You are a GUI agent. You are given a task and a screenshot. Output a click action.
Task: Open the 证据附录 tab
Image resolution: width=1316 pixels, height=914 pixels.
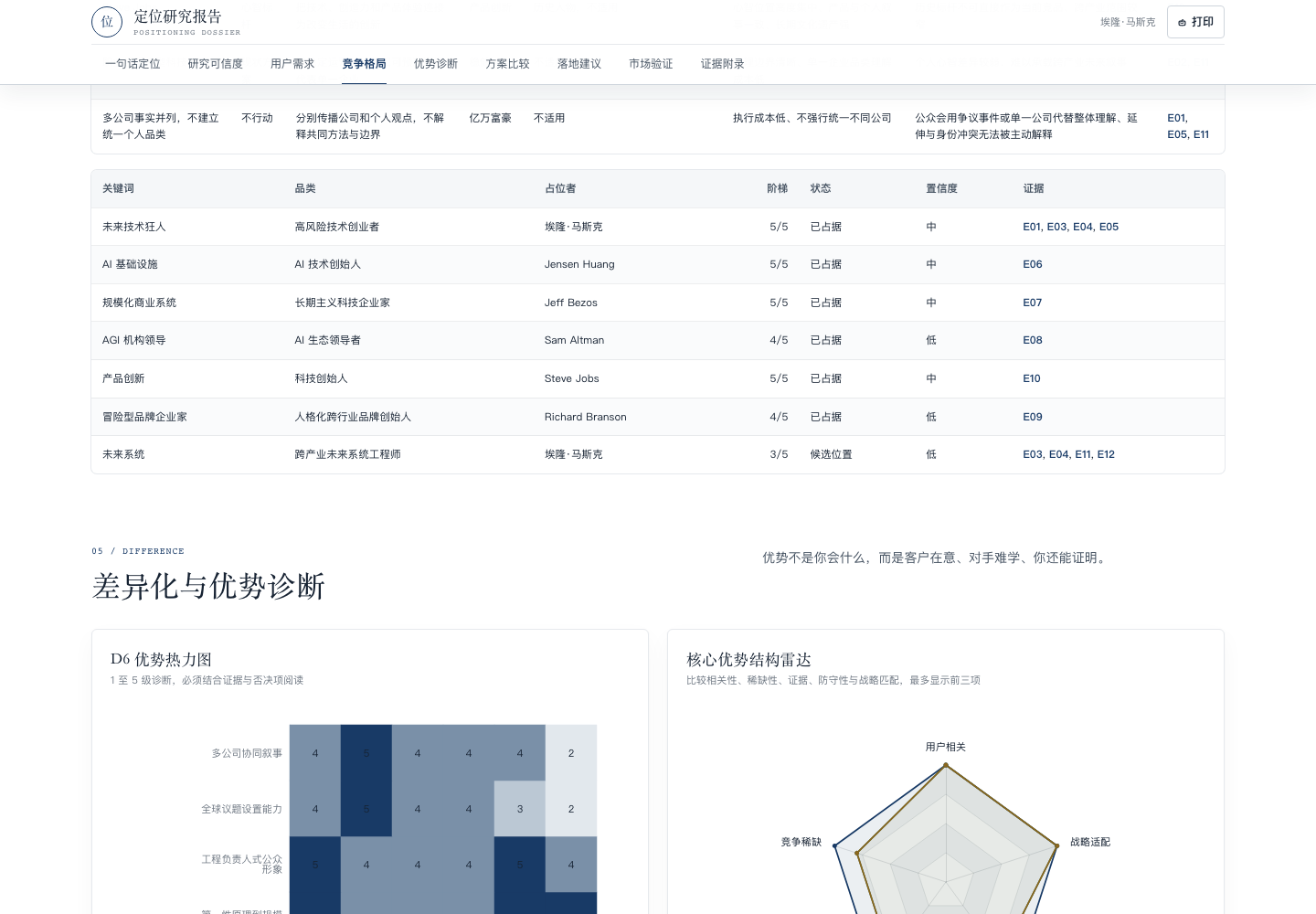point(723,64)
